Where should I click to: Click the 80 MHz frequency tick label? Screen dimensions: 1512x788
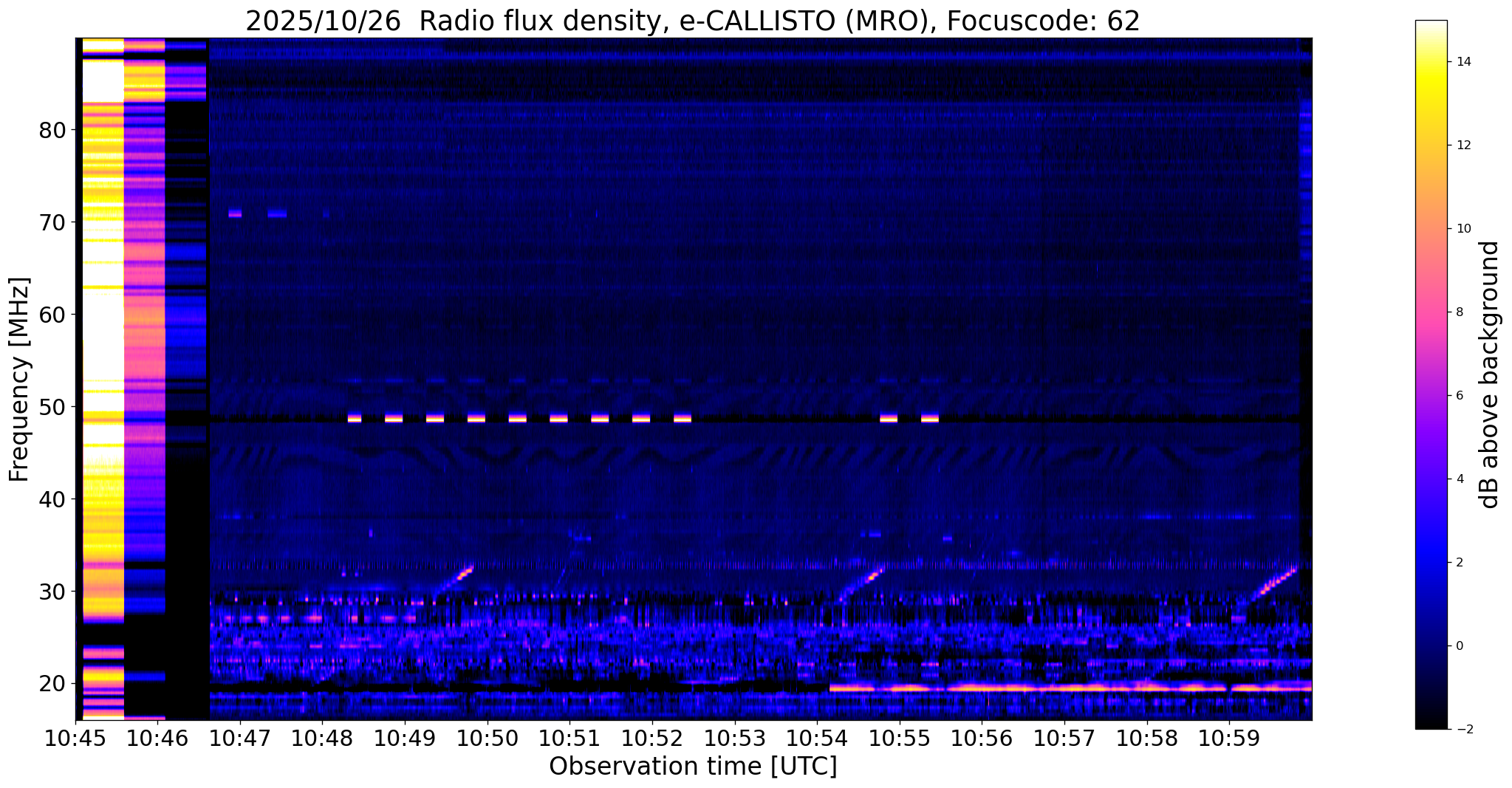52,130
